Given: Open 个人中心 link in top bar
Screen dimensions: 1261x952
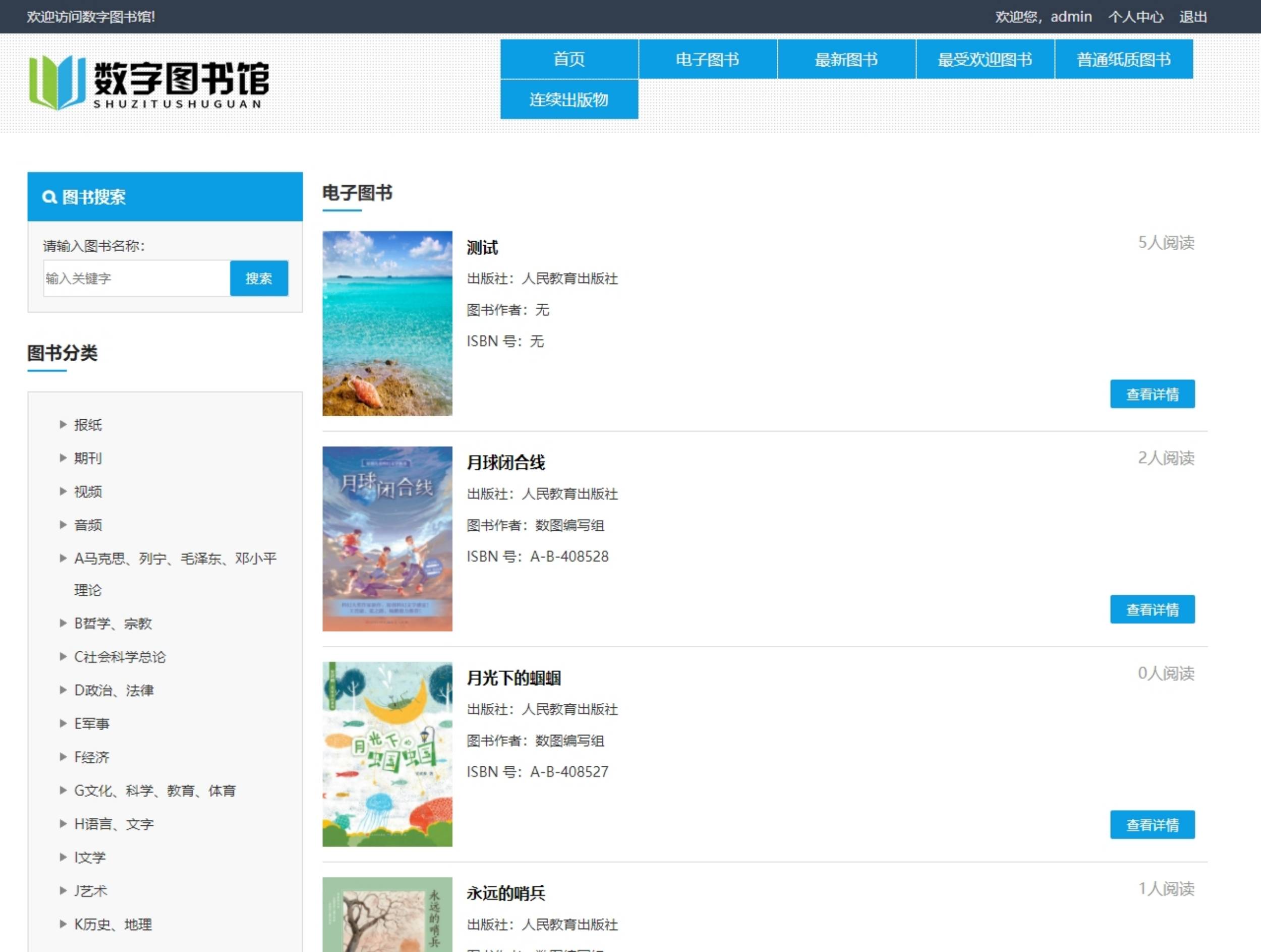Looking at the screenshot, I should coord(1135,17).
